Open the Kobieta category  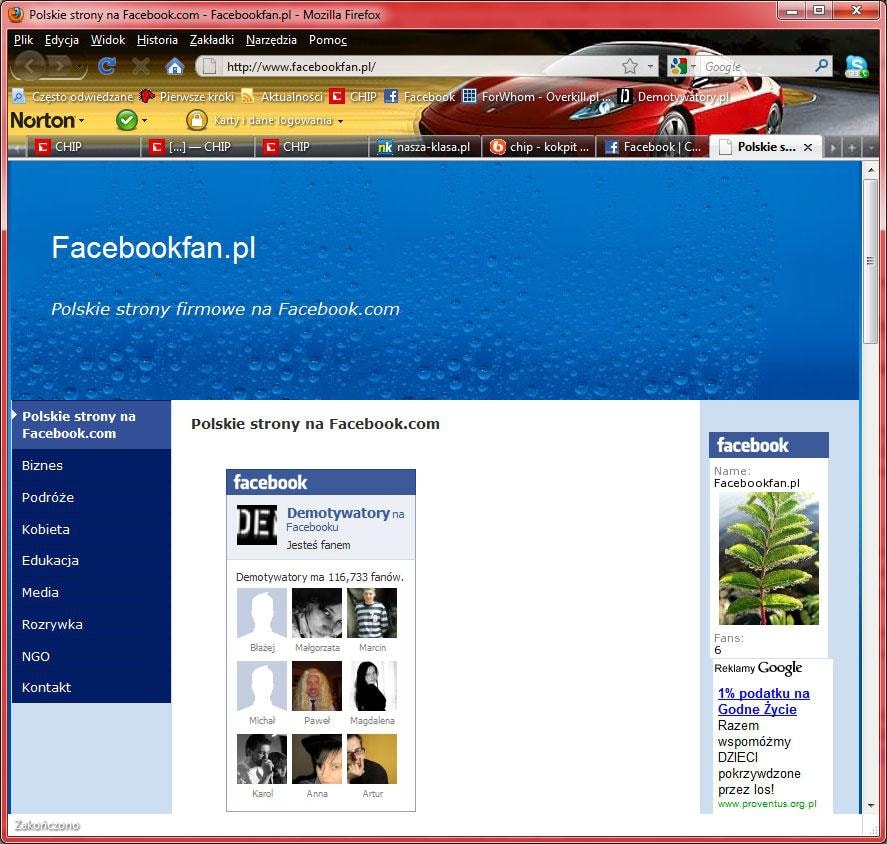(x=91, y=529)
